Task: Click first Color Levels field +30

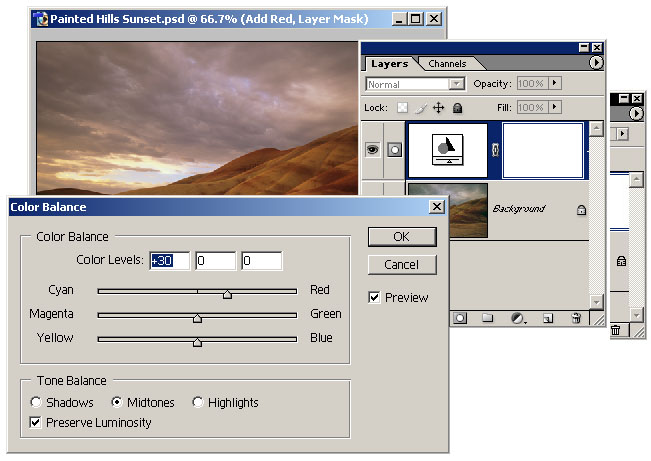Action: point(169,261)
